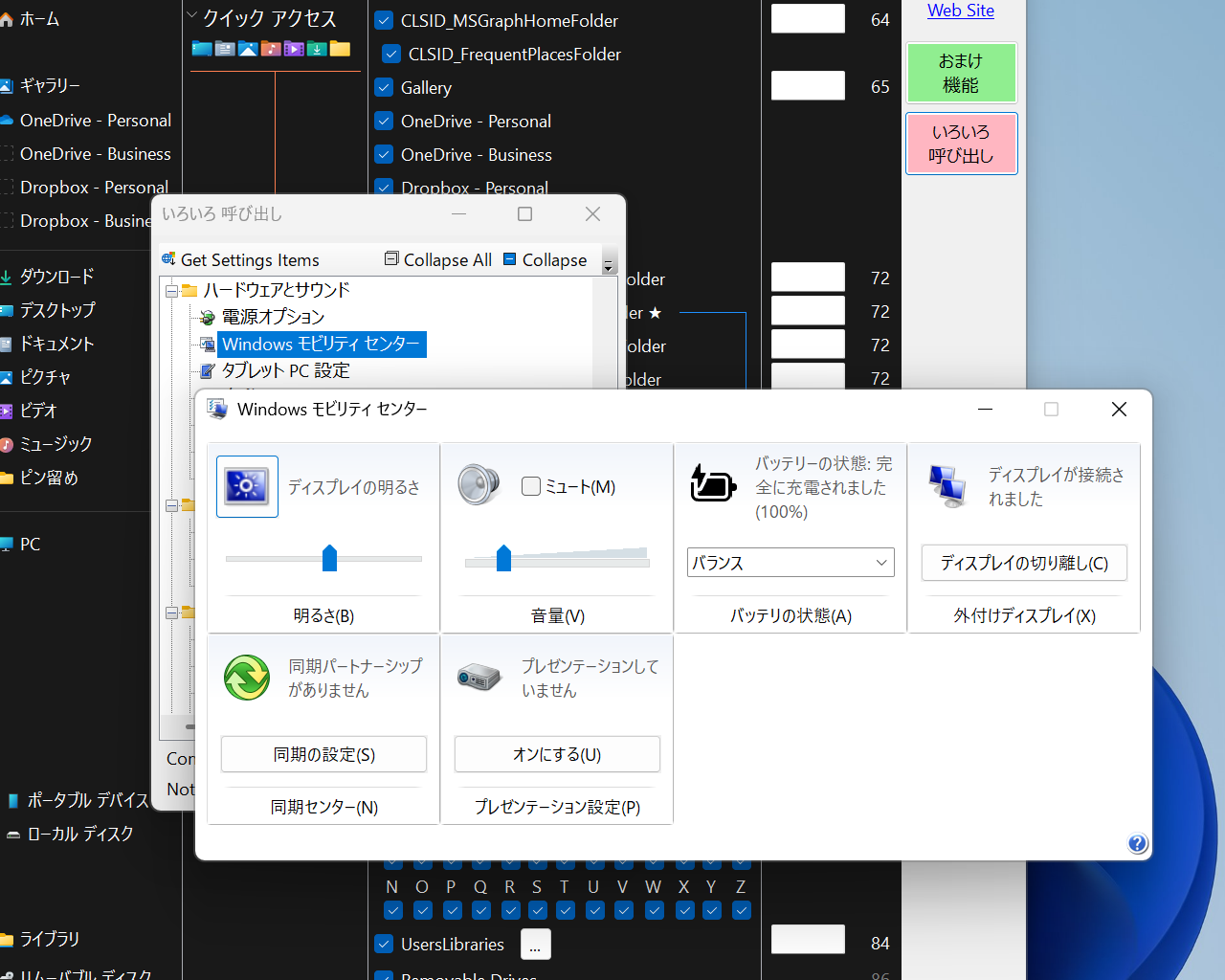1225x980 pixels.
Task: Click the battery icon in バッテリの状態 tile
Action: [x=713, y=484]
